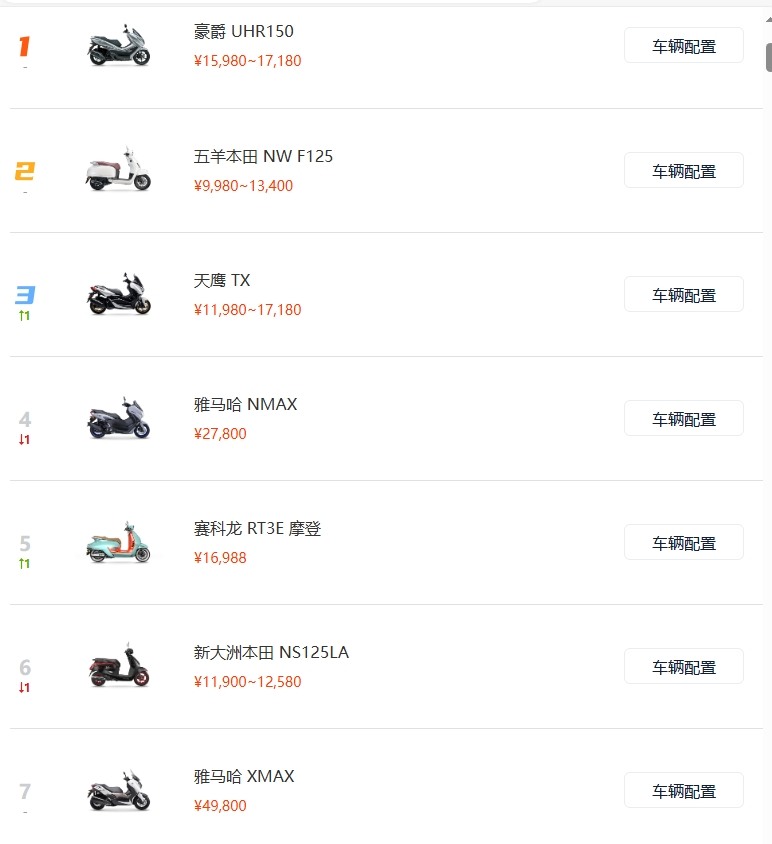View 车辆配置 for 天鹰 TX
The width and height of the screenshot is (772, 844).
tap(684, 294)
